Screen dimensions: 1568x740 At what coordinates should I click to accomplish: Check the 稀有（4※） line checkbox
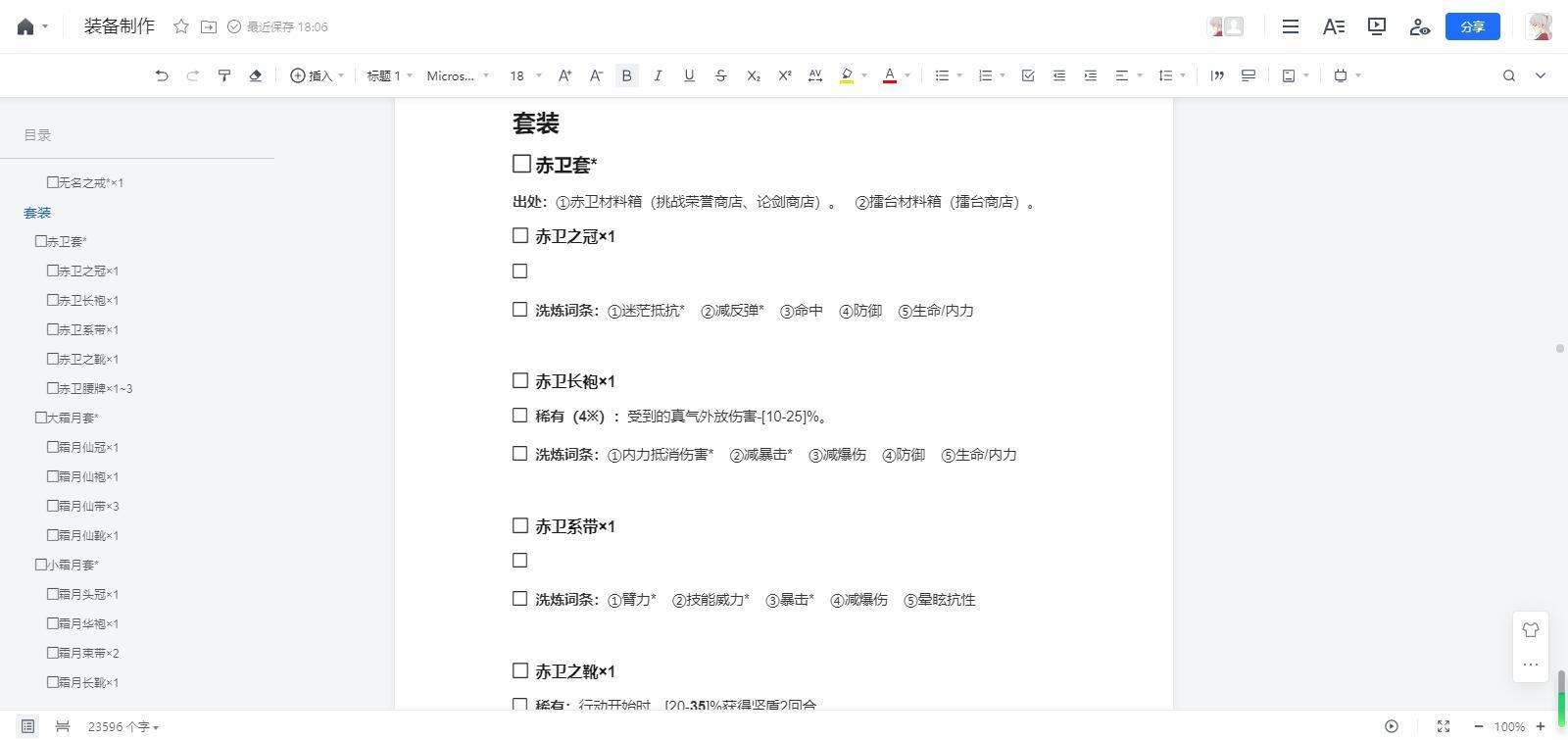coord(520,416)
